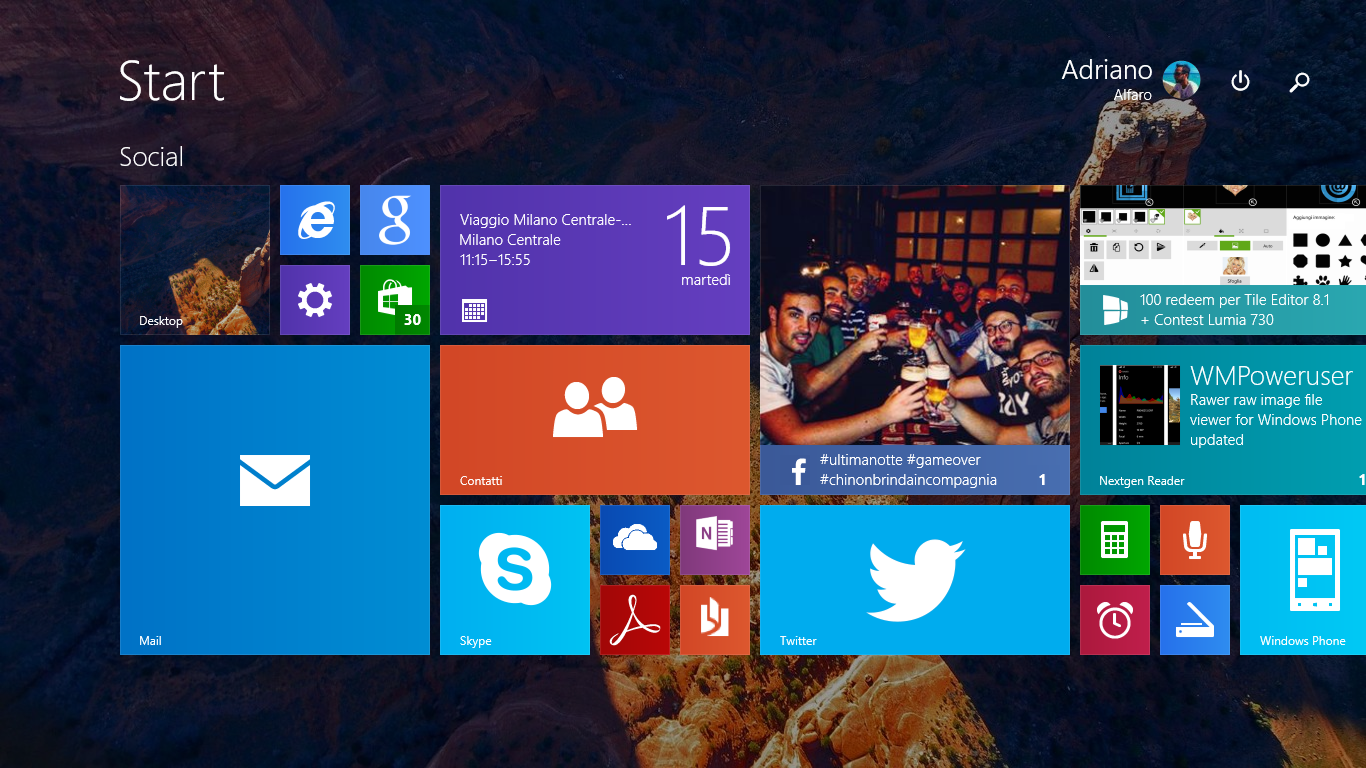
Task: Open the orange Reading List tile
Action: 715,620
